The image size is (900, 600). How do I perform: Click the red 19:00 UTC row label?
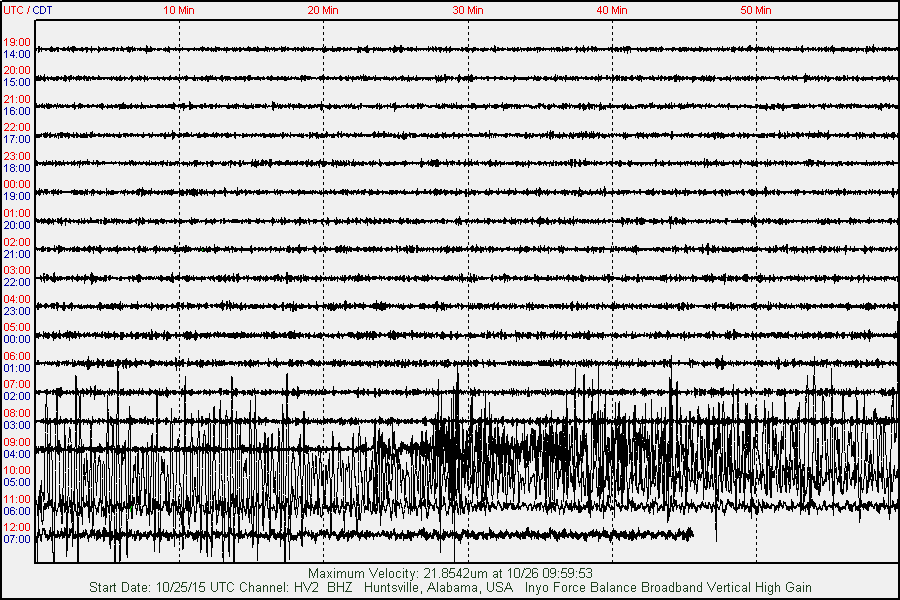coord(17,42)
